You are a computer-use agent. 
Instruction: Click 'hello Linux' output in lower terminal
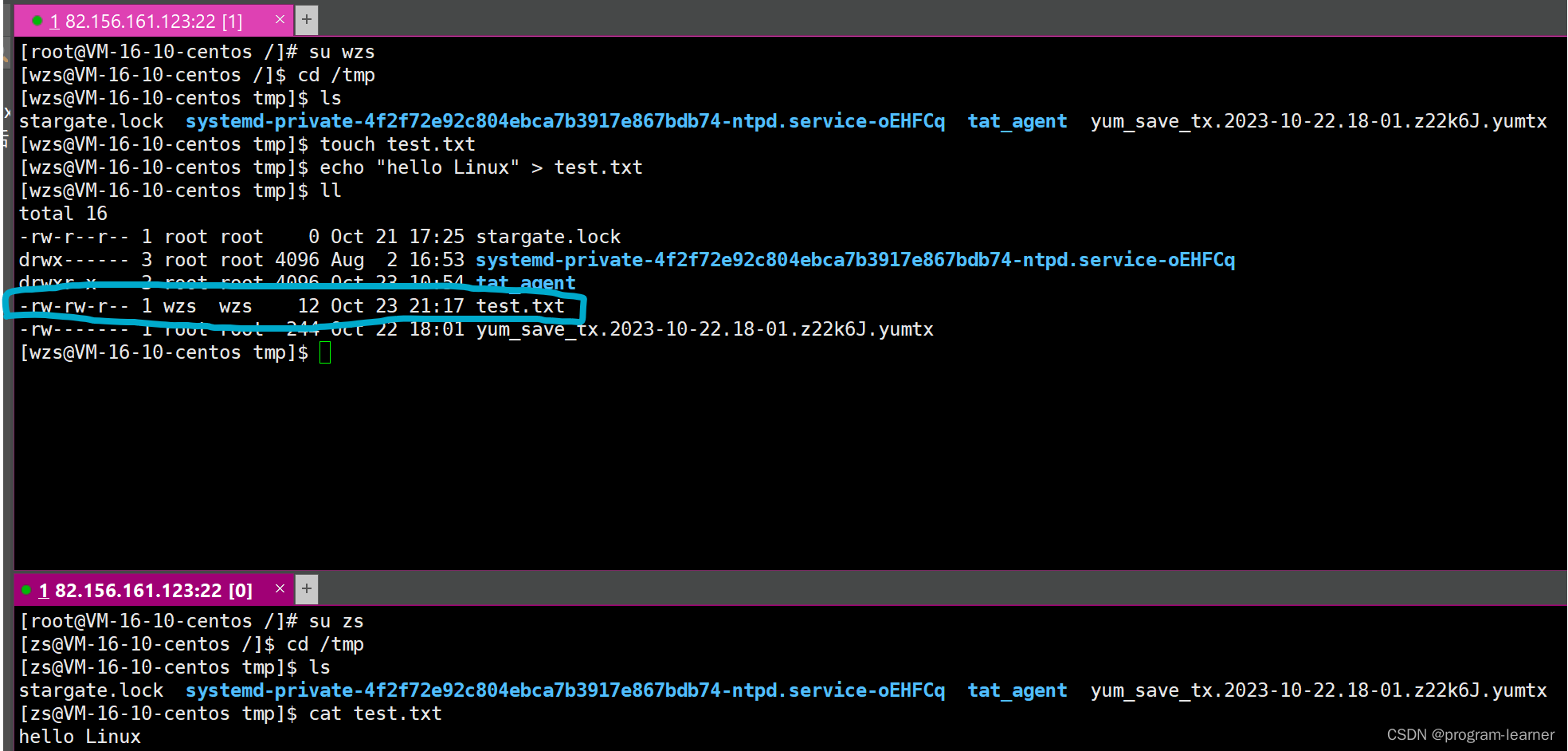click(x=80, y=737)
